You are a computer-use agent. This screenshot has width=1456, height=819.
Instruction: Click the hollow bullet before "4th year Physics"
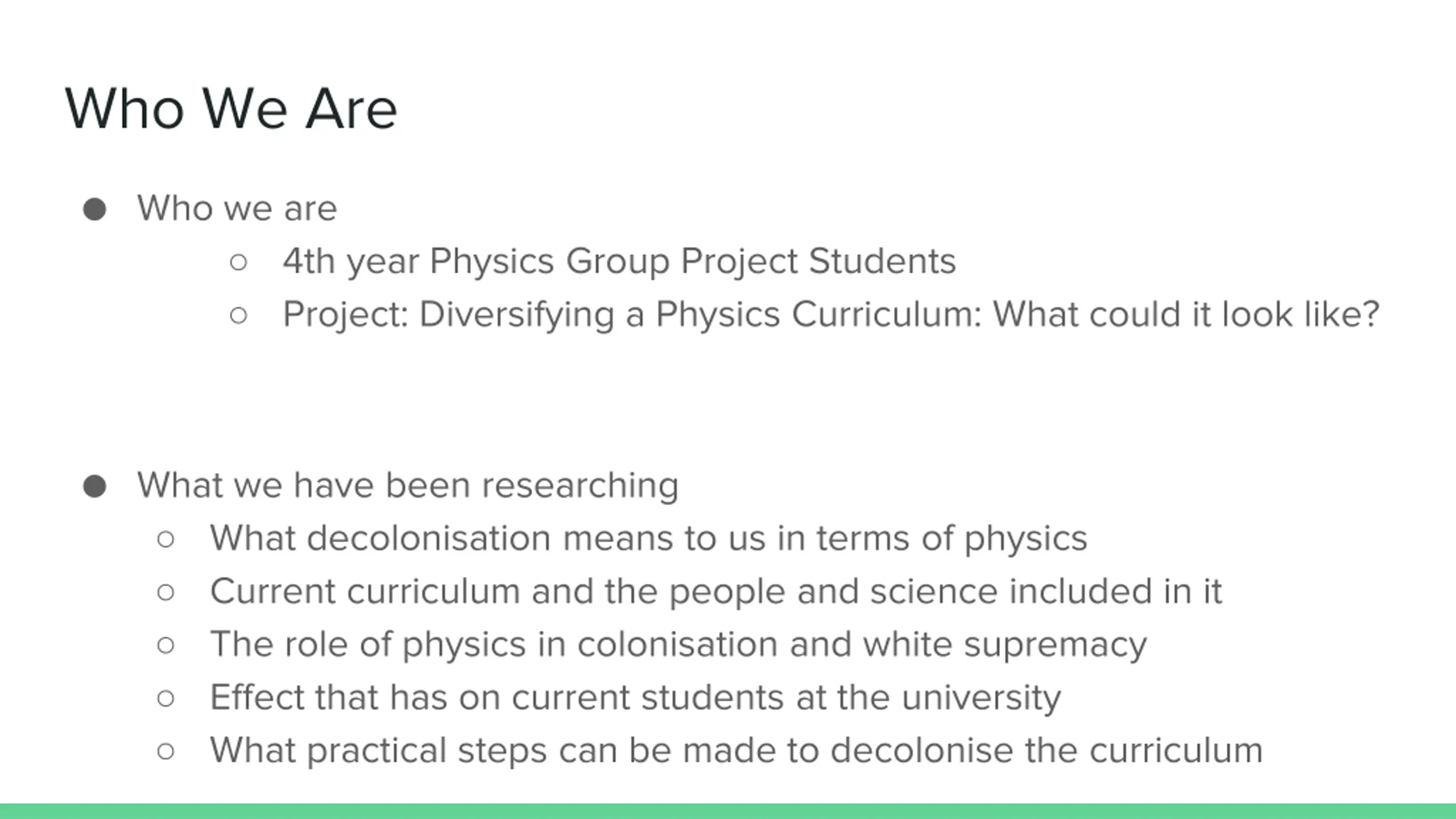pos(238,262)
